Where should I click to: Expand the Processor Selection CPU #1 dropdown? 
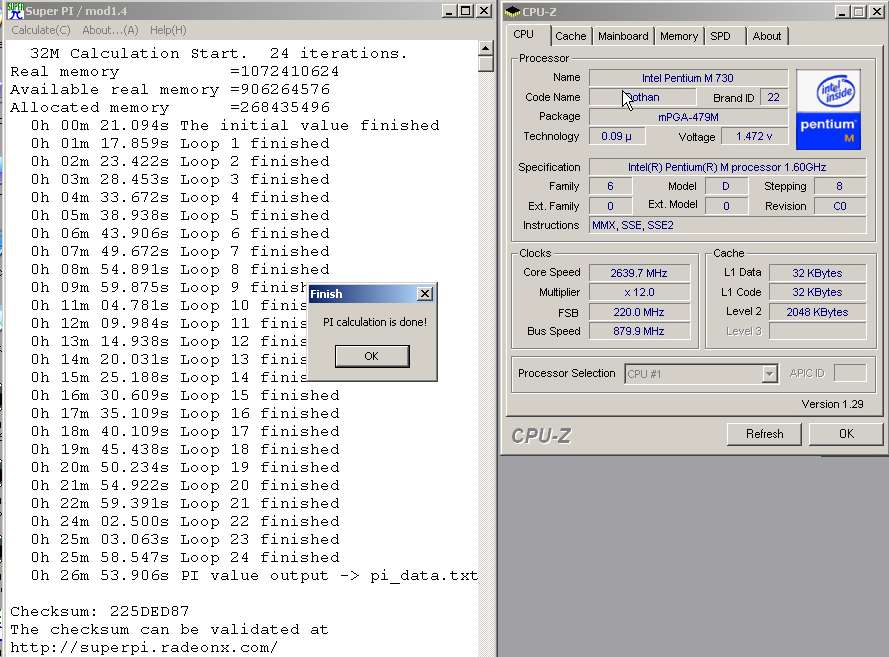pyautogui.click(x=769, y=374)
